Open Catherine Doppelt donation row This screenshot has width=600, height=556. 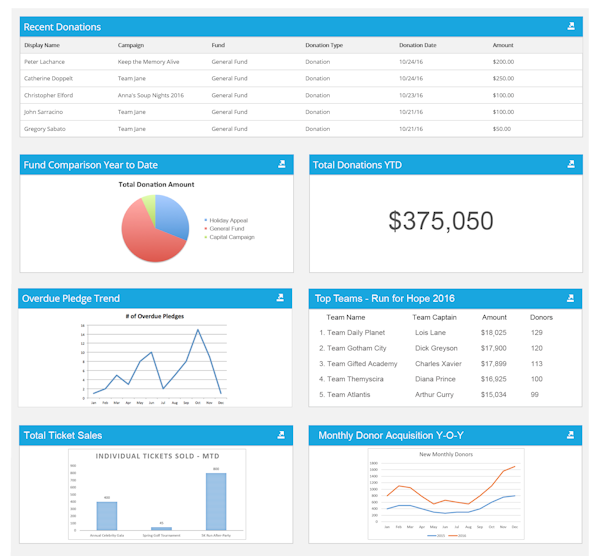pyautogui.click(x=301, y=78)
